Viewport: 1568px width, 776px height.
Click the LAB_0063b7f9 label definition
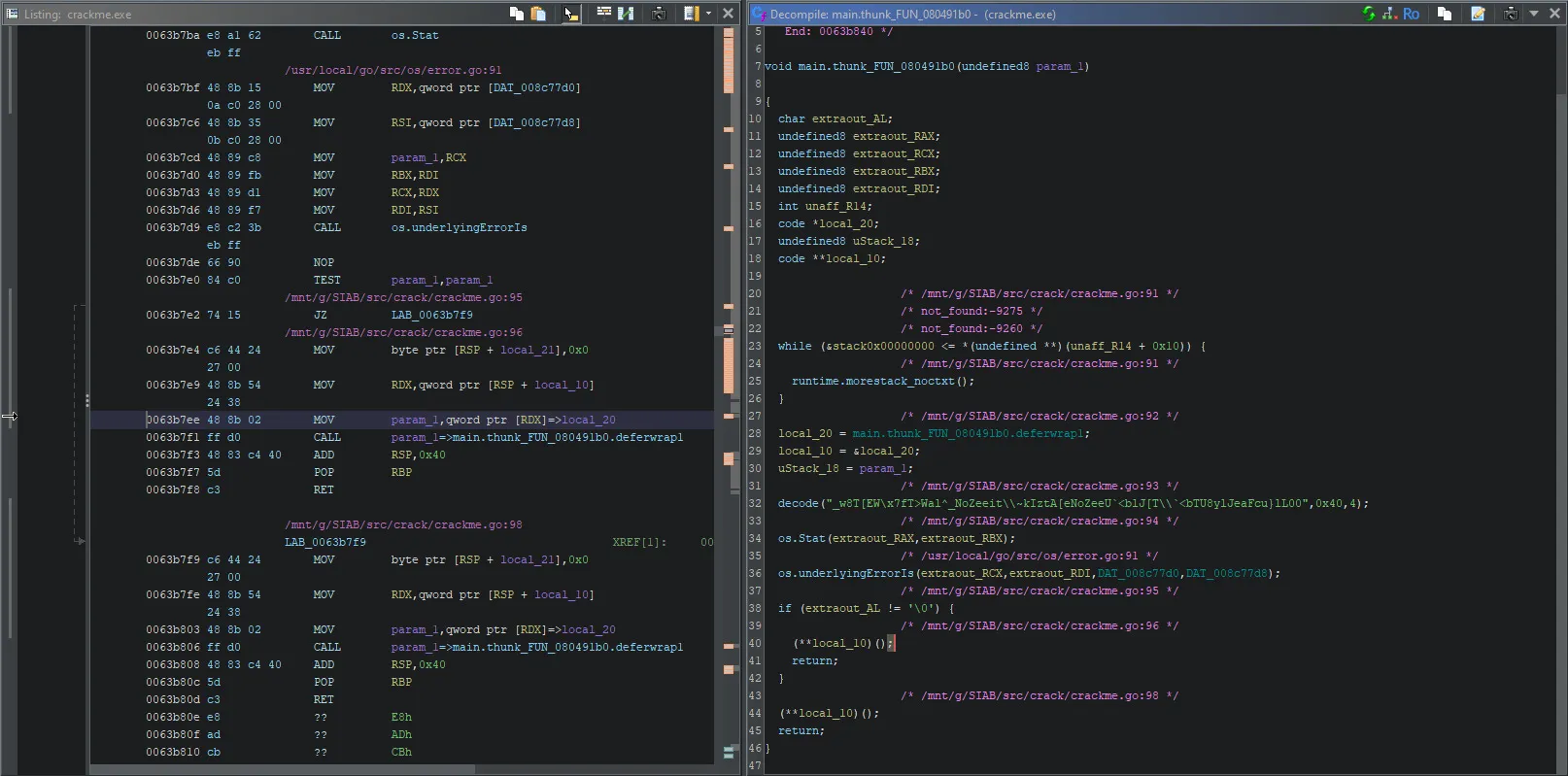pyautogui.click(x=325, y=542)
